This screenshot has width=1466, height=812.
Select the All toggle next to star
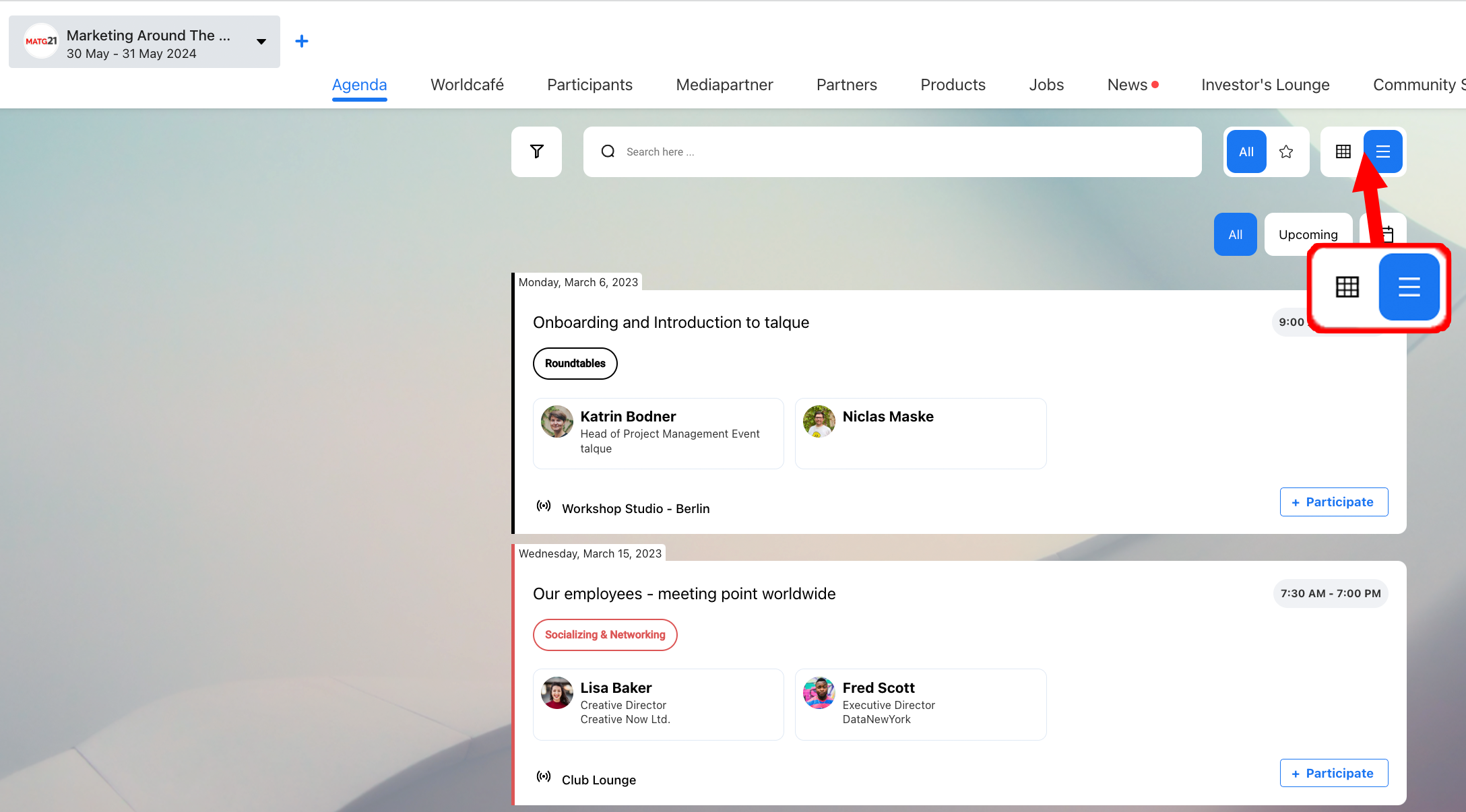[1246, 151]
